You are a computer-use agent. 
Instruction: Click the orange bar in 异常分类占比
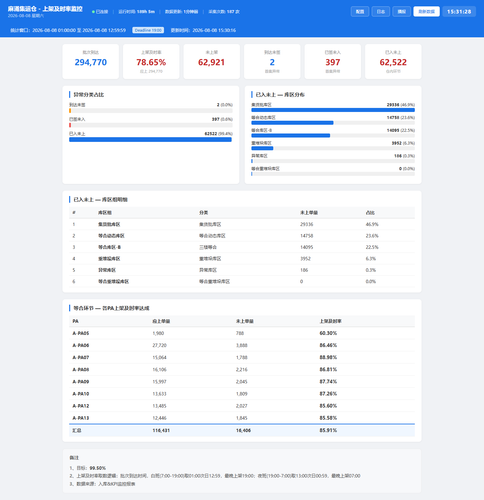tap(70, 111)
